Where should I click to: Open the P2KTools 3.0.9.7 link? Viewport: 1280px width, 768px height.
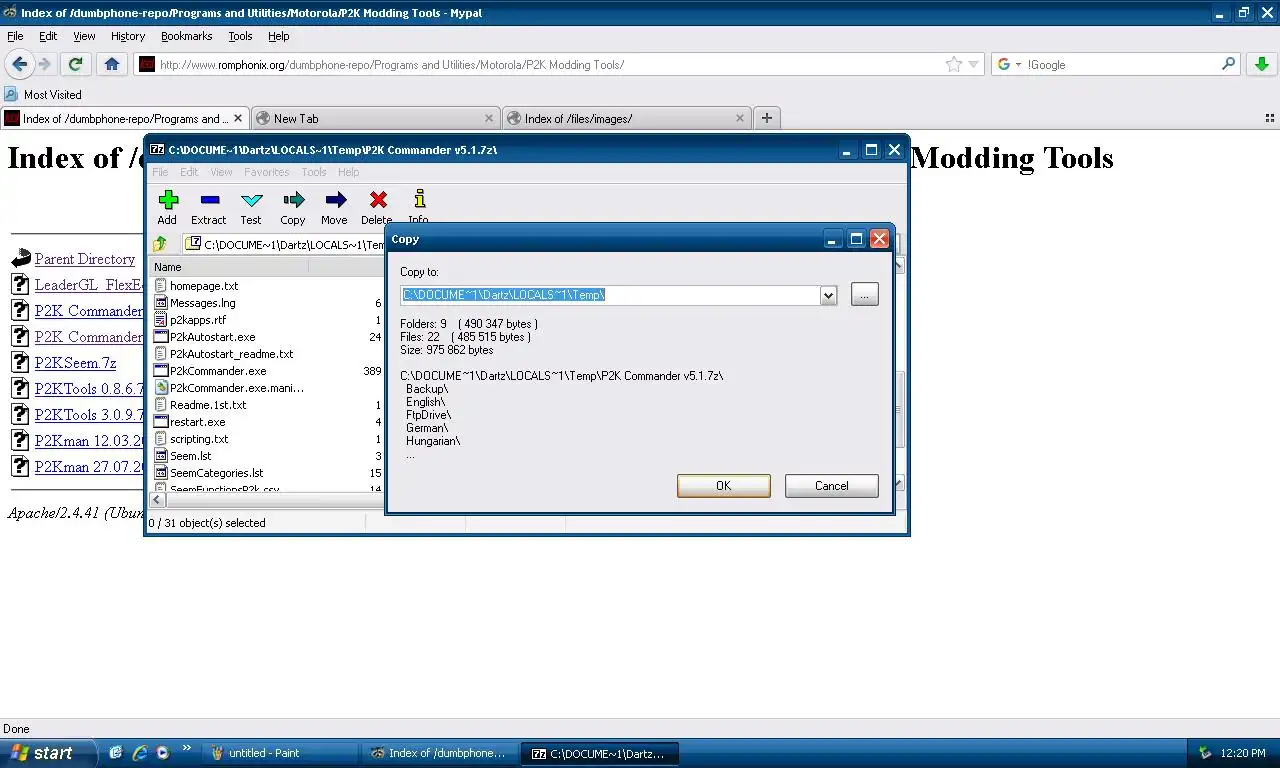[x=89, y=414]
